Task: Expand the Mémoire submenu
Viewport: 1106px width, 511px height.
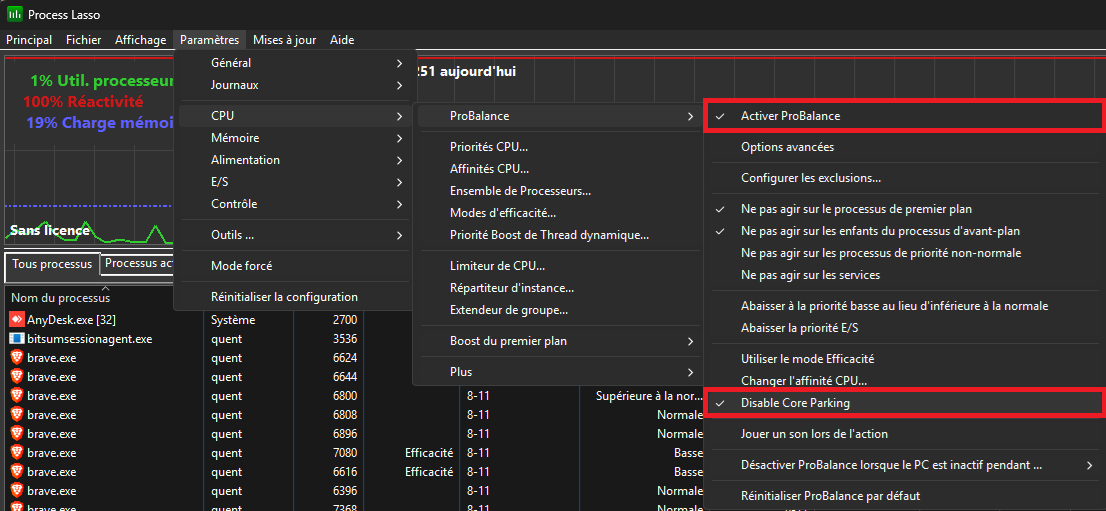Action: coord(293,138)
